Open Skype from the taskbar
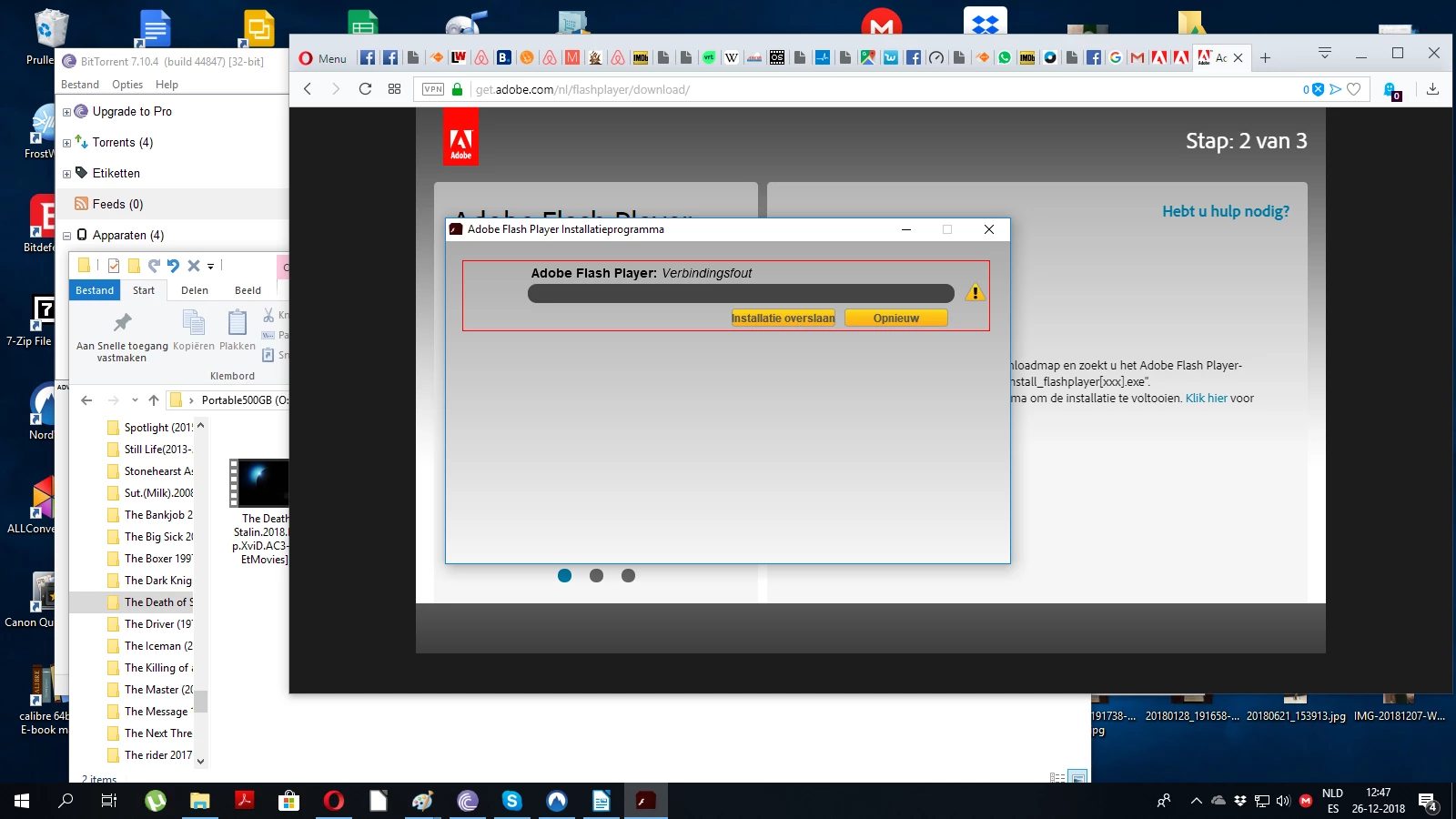1456x819 pixels. click(x=512, y=801)
